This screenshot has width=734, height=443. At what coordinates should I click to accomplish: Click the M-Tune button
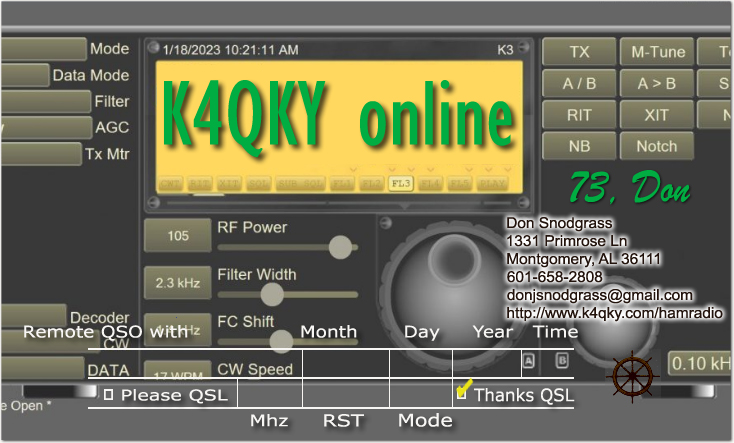coord(657,52)
